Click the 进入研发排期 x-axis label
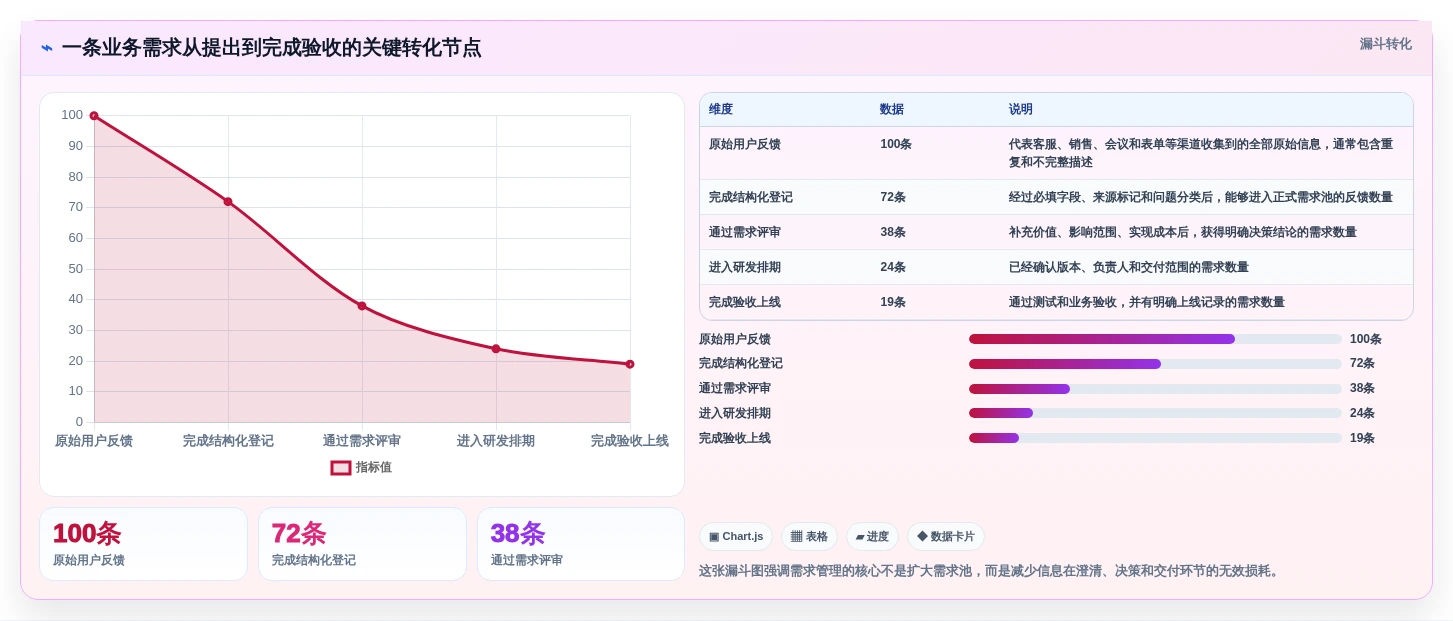The width and height of the screenshot is (1453, 621). coord(496,441)
